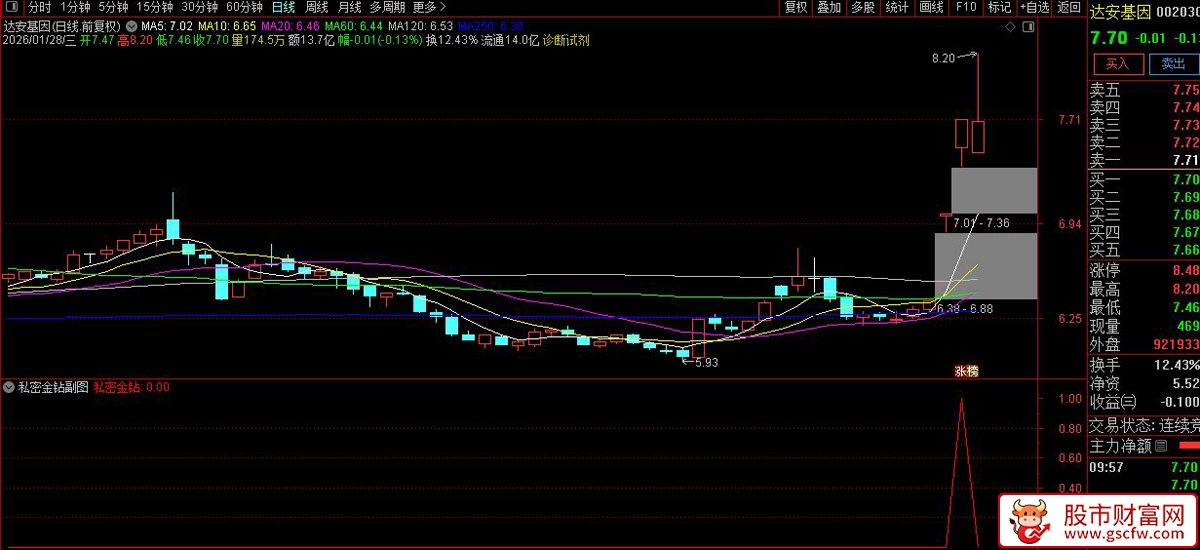The width and height of the screenshot is (1200, 550).
Task: Expand the 更多 periods menu
Action: click(429, 7)
